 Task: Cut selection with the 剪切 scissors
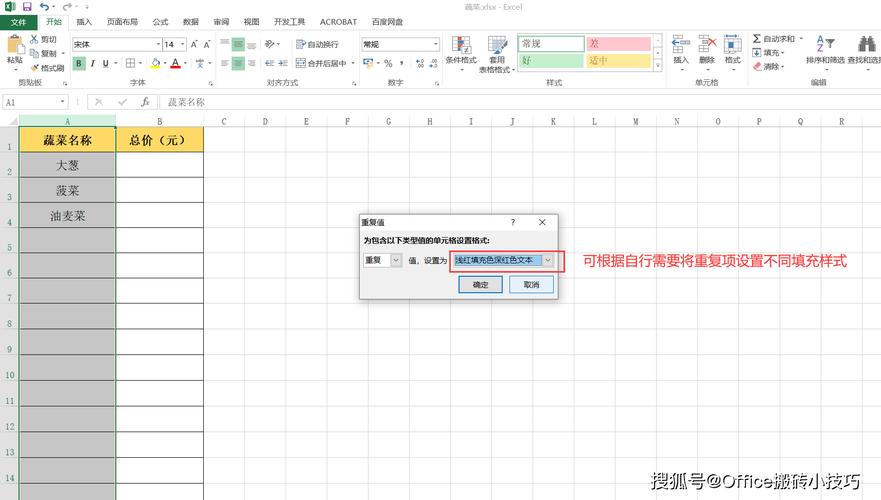(x=43, y=39)
